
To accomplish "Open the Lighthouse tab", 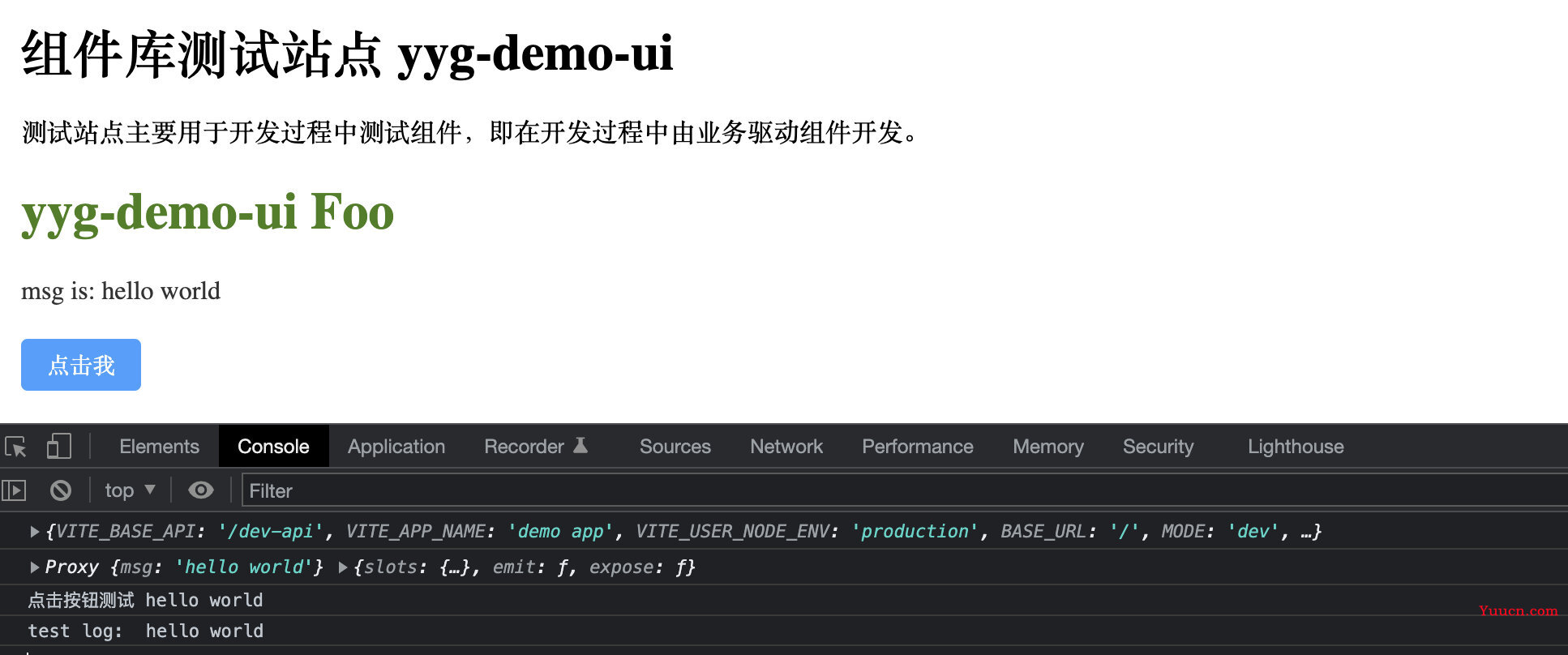I will [x=1296, y=447].
